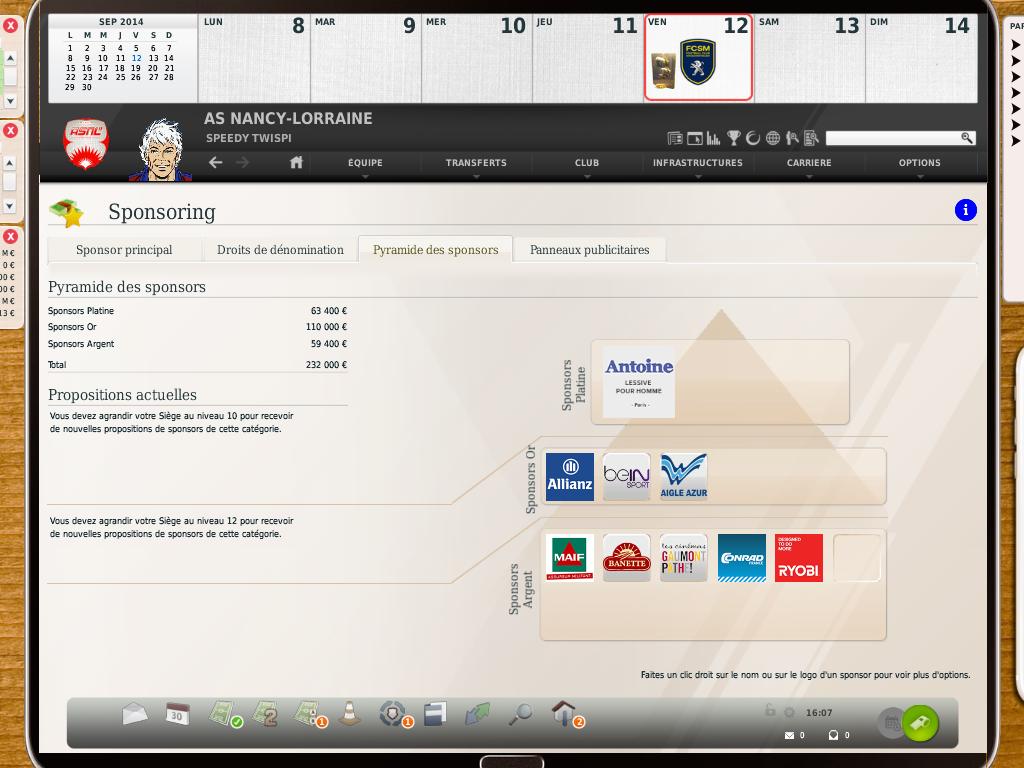Click the swirl icon beside the trophy
This screenshot has width=1024, height=768.
pos(753,138)
